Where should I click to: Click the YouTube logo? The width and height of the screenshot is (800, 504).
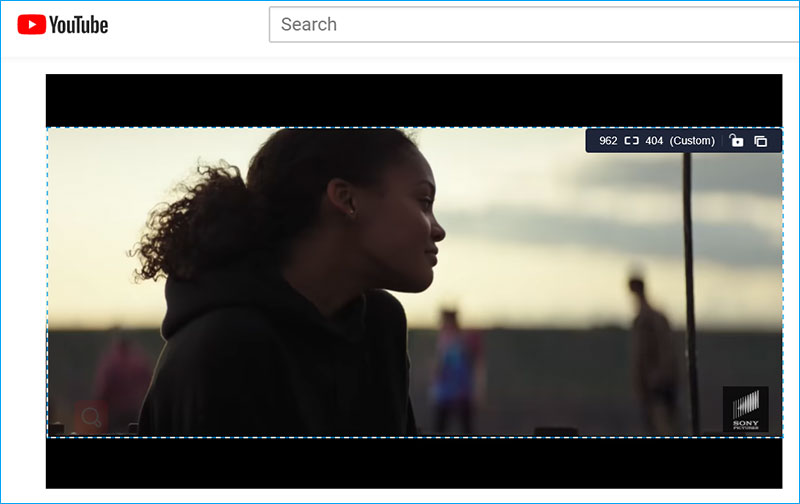point(62,24)
